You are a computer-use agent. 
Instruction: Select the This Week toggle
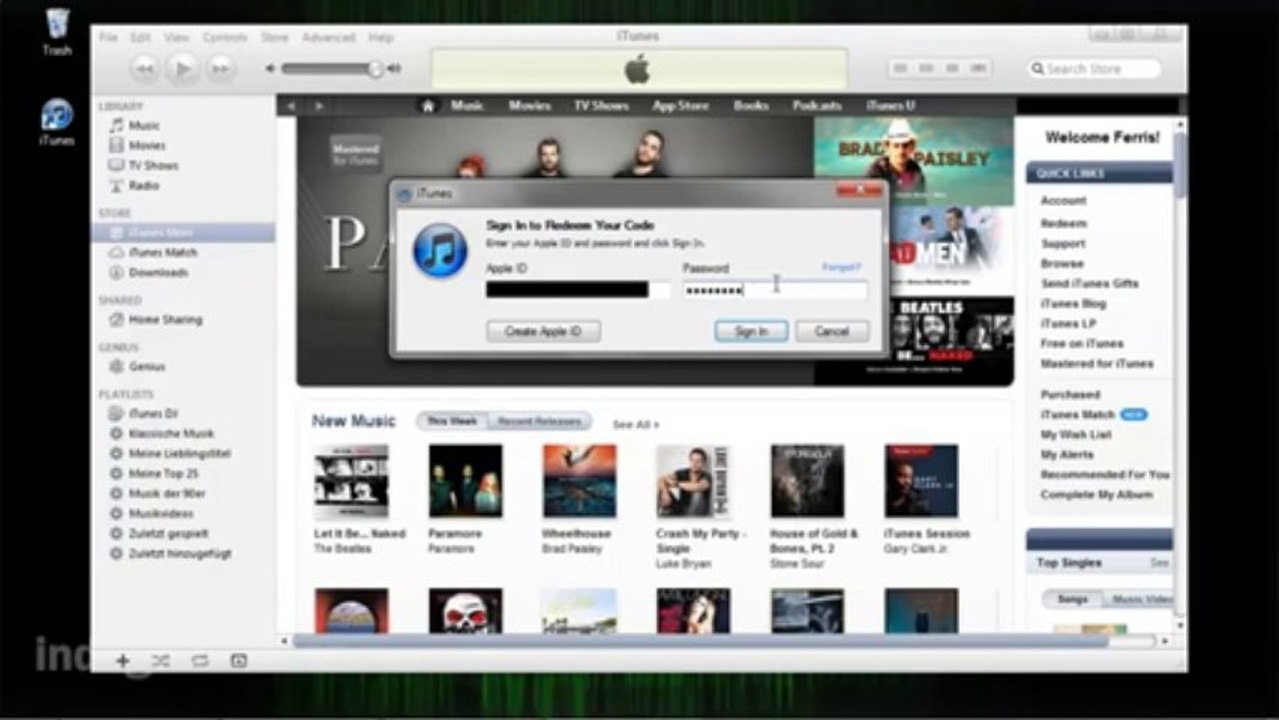coord(452,421)
